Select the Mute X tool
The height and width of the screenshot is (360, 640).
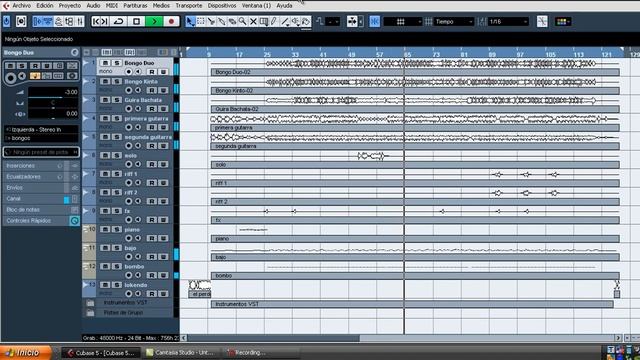tap(253, 22)
